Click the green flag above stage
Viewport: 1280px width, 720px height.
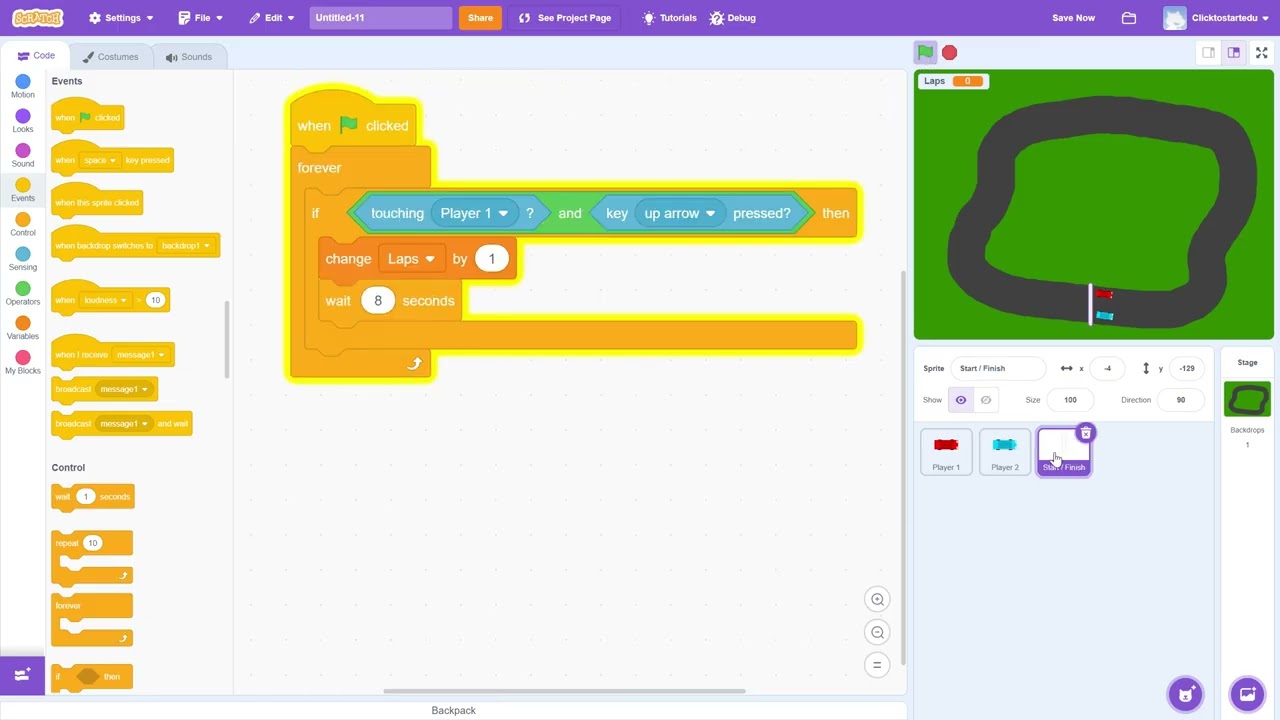pos(925,52)
